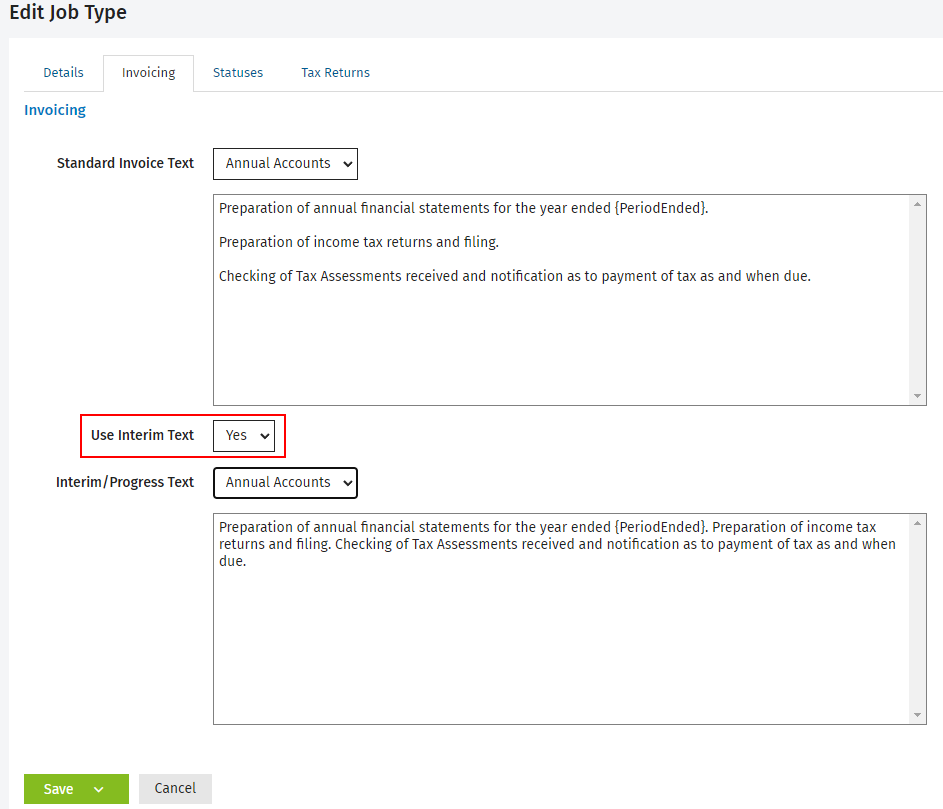
Task: Click the down scroll arrow on interim text box
Action: pyautogui.click(x=918, y=713)
